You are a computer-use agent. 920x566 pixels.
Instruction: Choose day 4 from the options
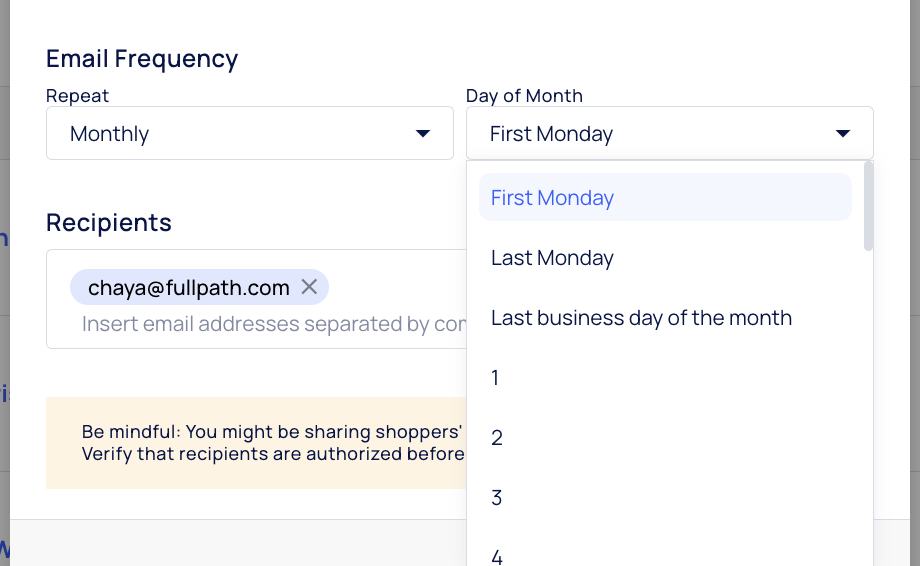(497, 555)
